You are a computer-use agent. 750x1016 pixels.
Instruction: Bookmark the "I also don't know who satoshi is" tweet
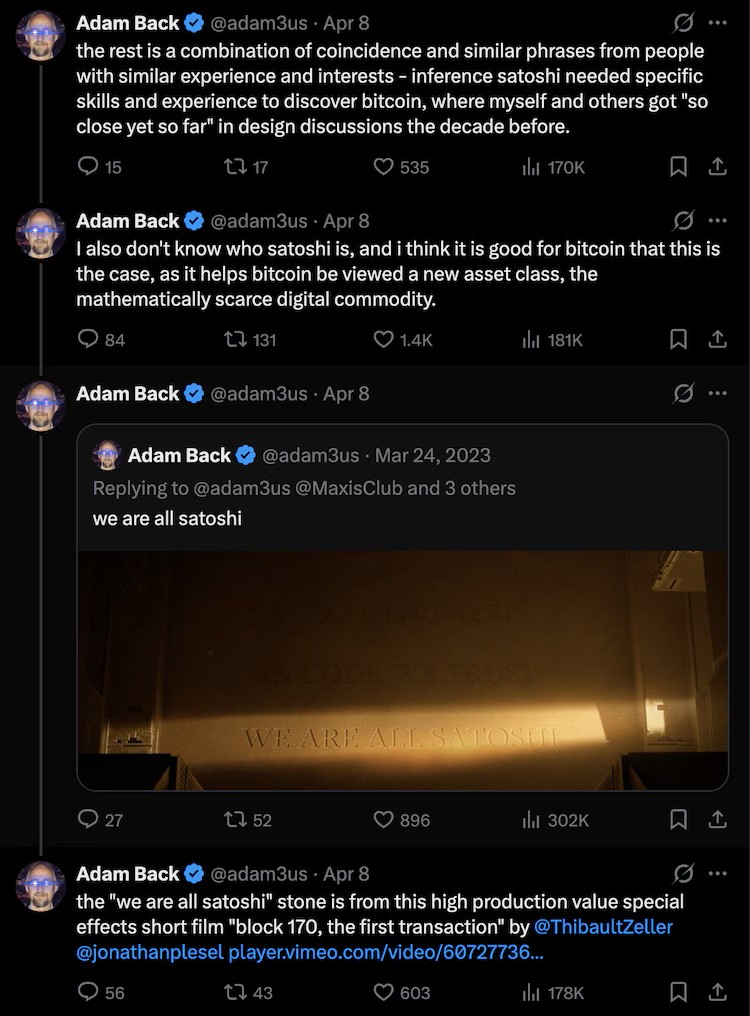tap(678, 340)
